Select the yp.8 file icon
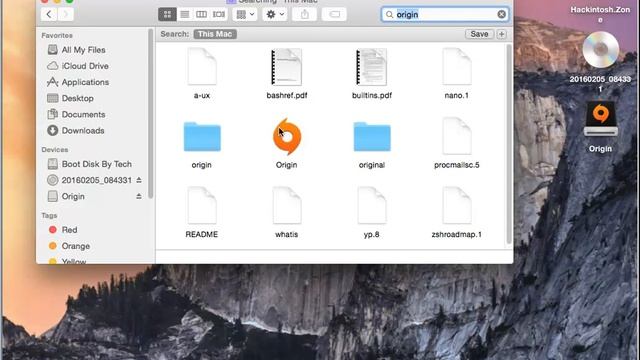640x360 pixels. click(372, 205)
